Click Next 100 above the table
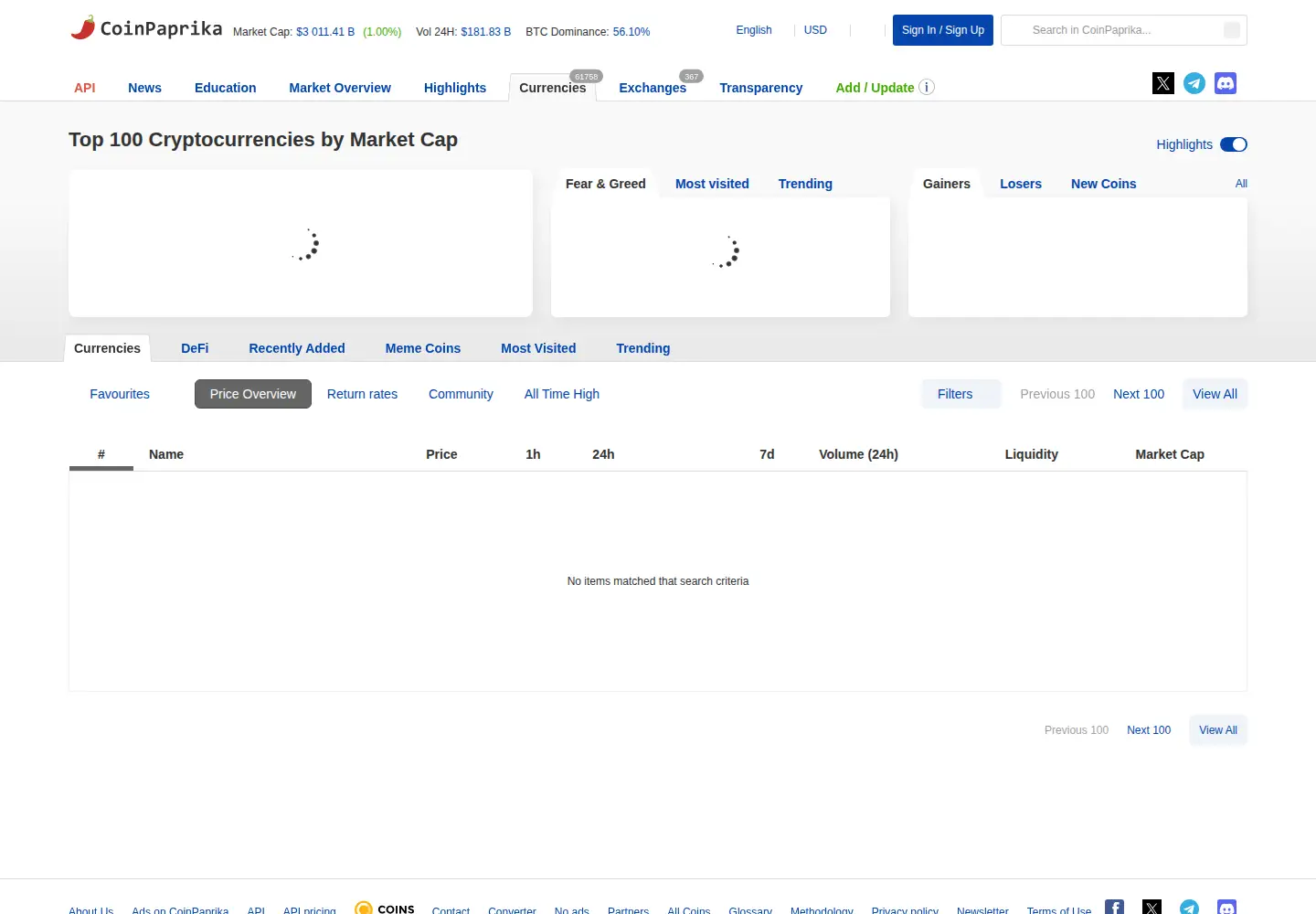Image resolution: width=1316 pixels, height=914 pixels. click(1139, 394)
